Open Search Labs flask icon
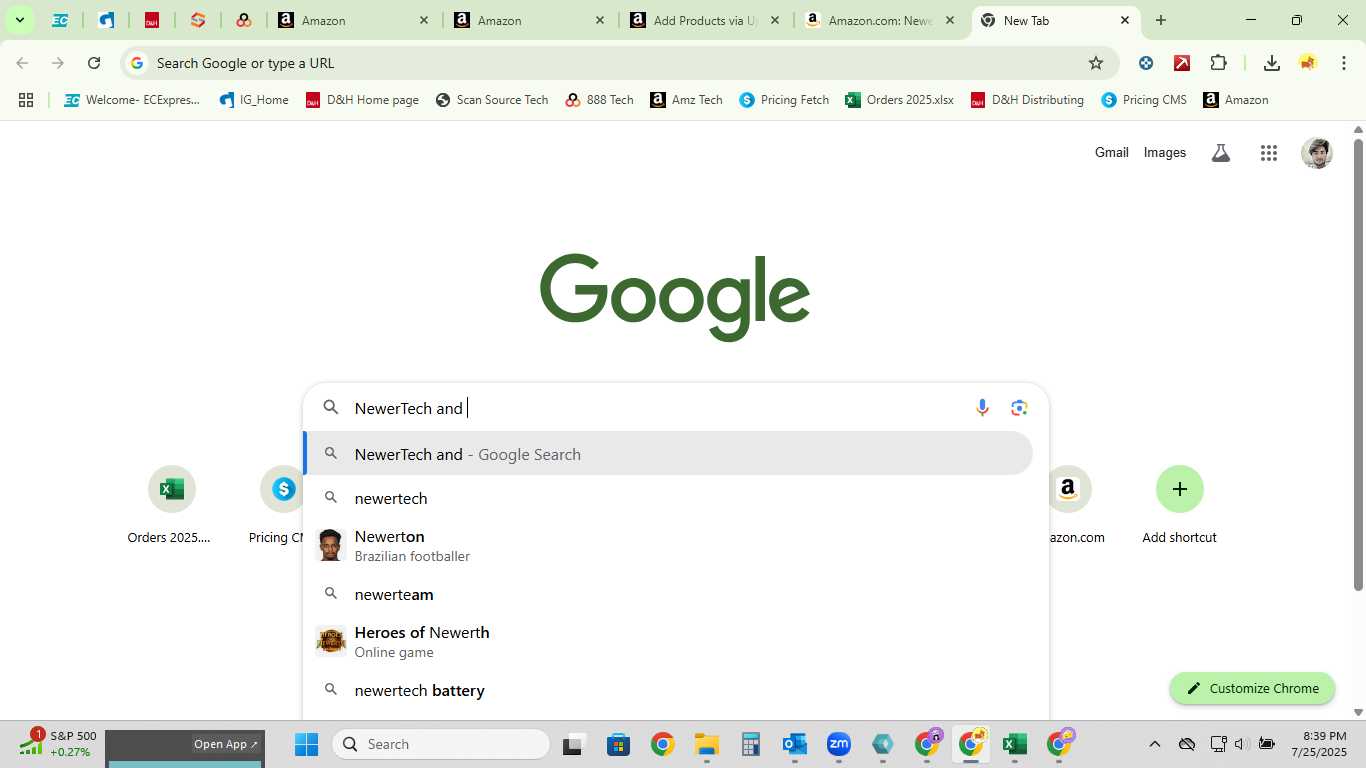Viewport: 1366px width, 768px height. [x=1220, y=153]
